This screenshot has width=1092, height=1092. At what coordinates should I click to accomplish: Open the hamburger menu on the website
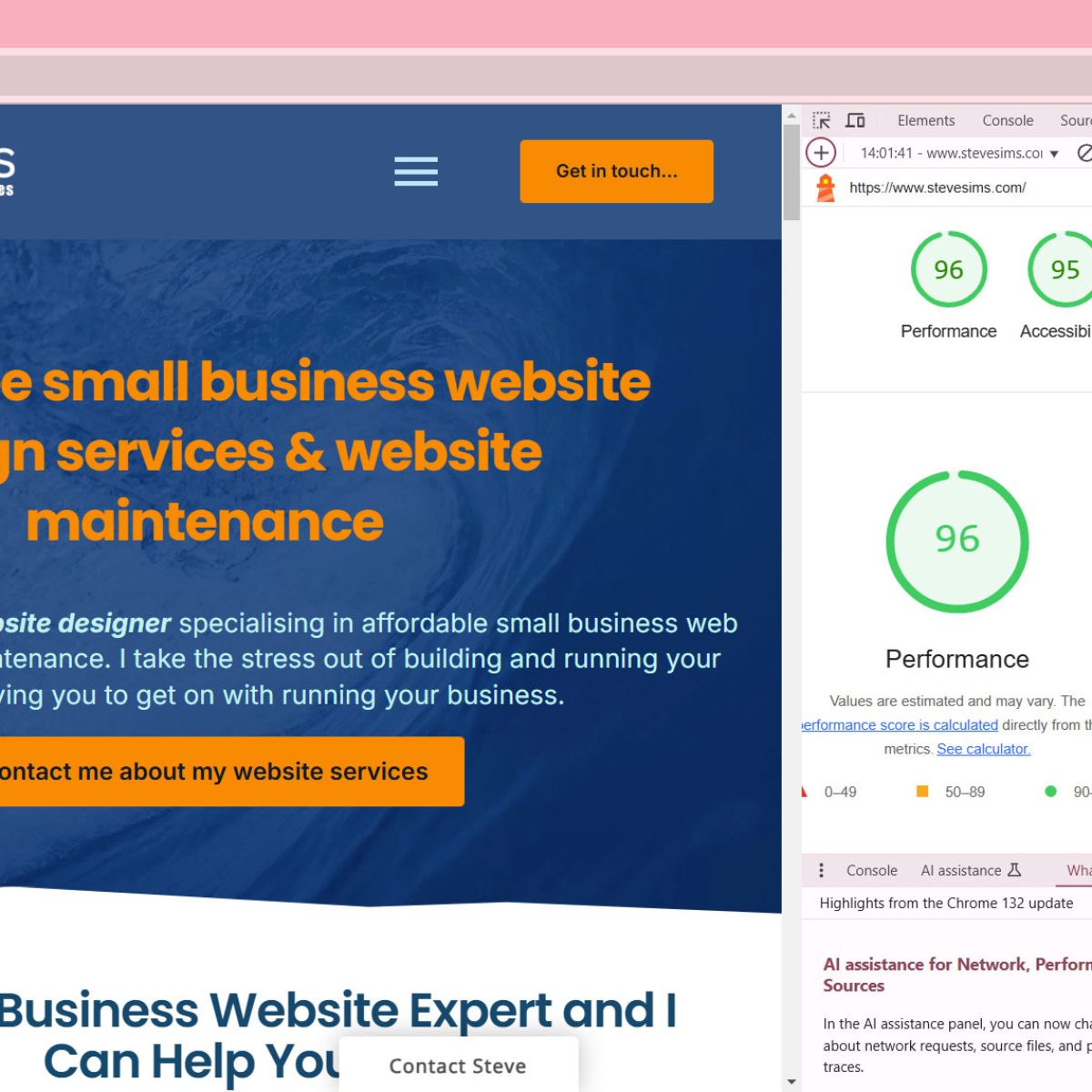pos(416,171)
